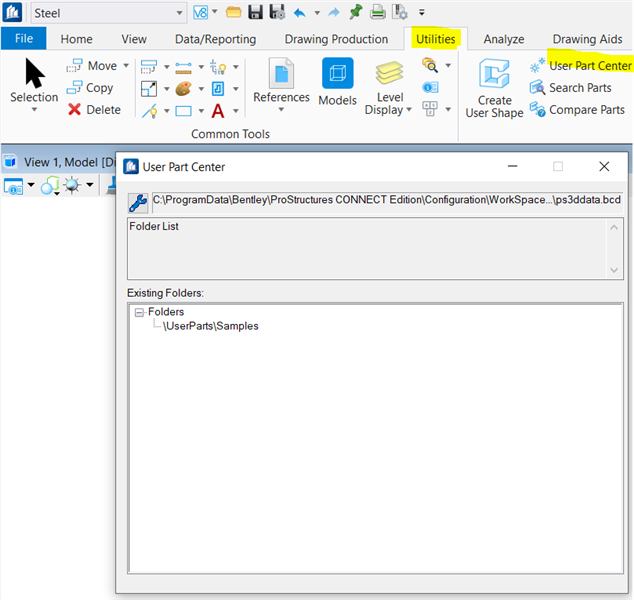The height and width of the screenshot is (600, 634).
Task: Switch to the Home ribbon tab
Action: (76, 39)
